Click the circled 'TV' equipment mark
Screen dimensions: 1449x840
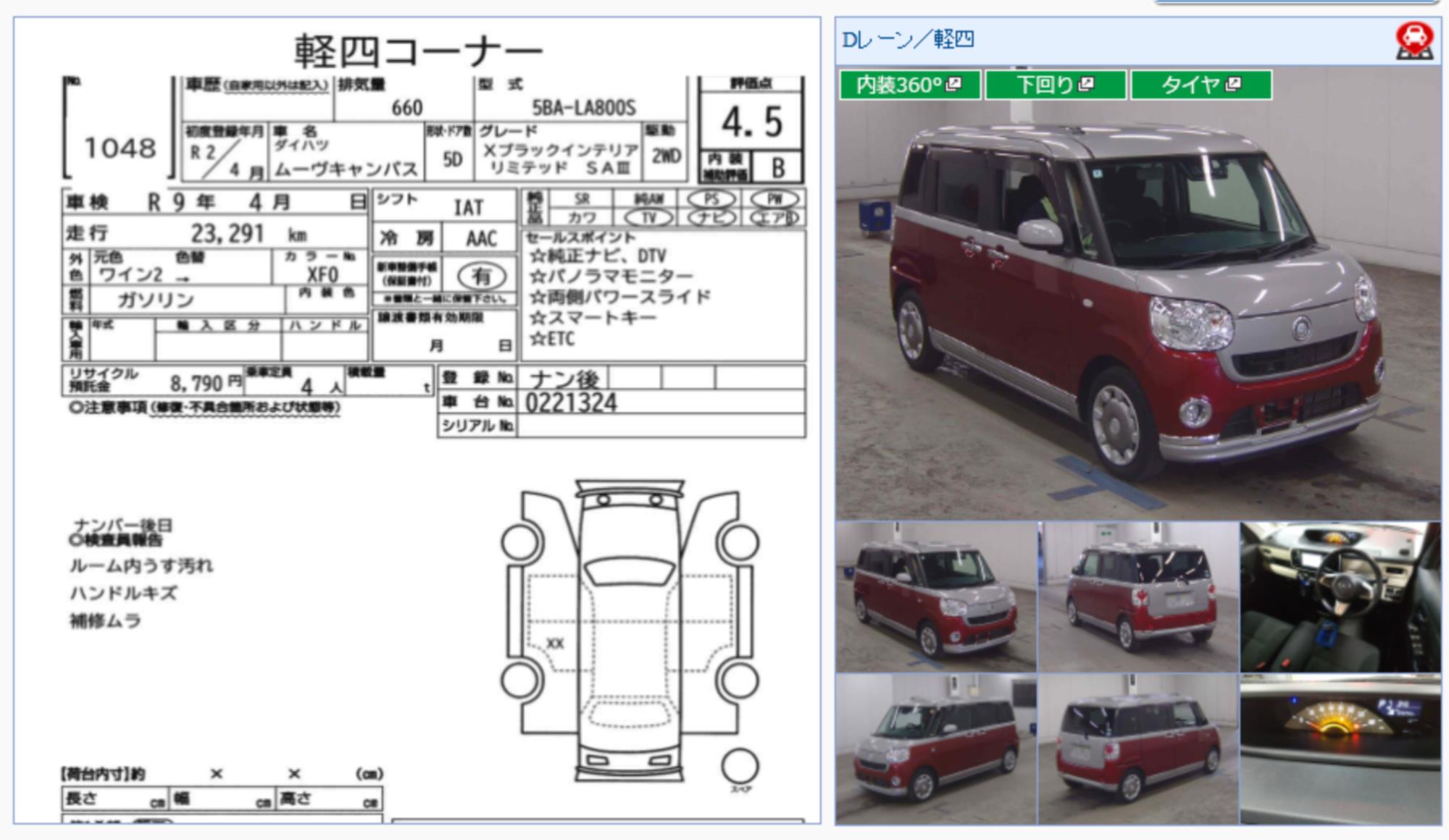pyautogui.click(x=648, y=218)
